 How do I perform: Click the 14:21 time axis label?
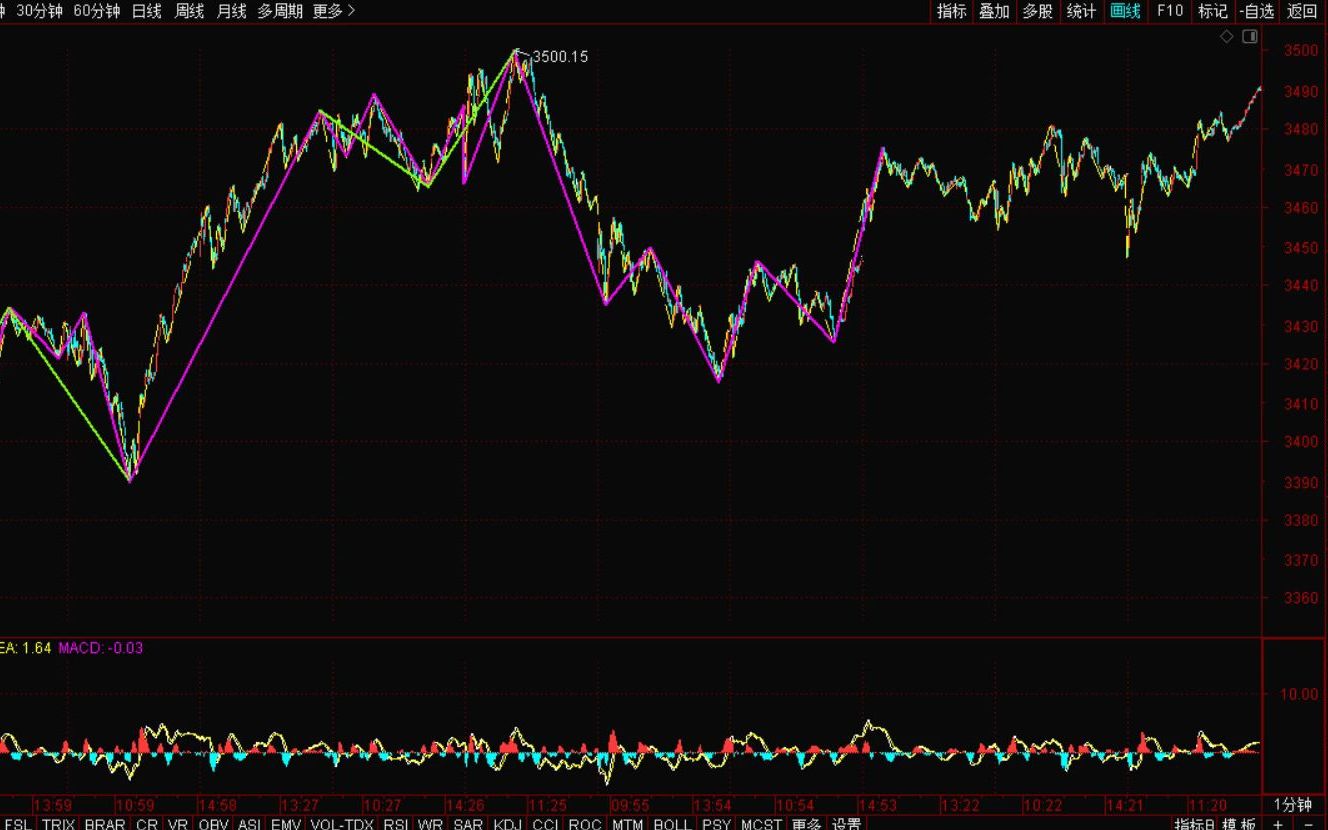click(x=1125, y=805)
